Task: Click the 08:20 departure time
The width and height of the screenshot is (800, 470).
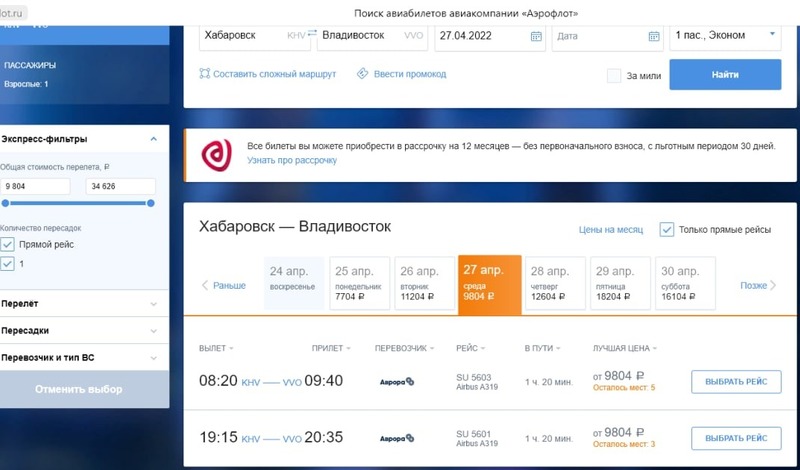Action: click(x=218, y=381)
